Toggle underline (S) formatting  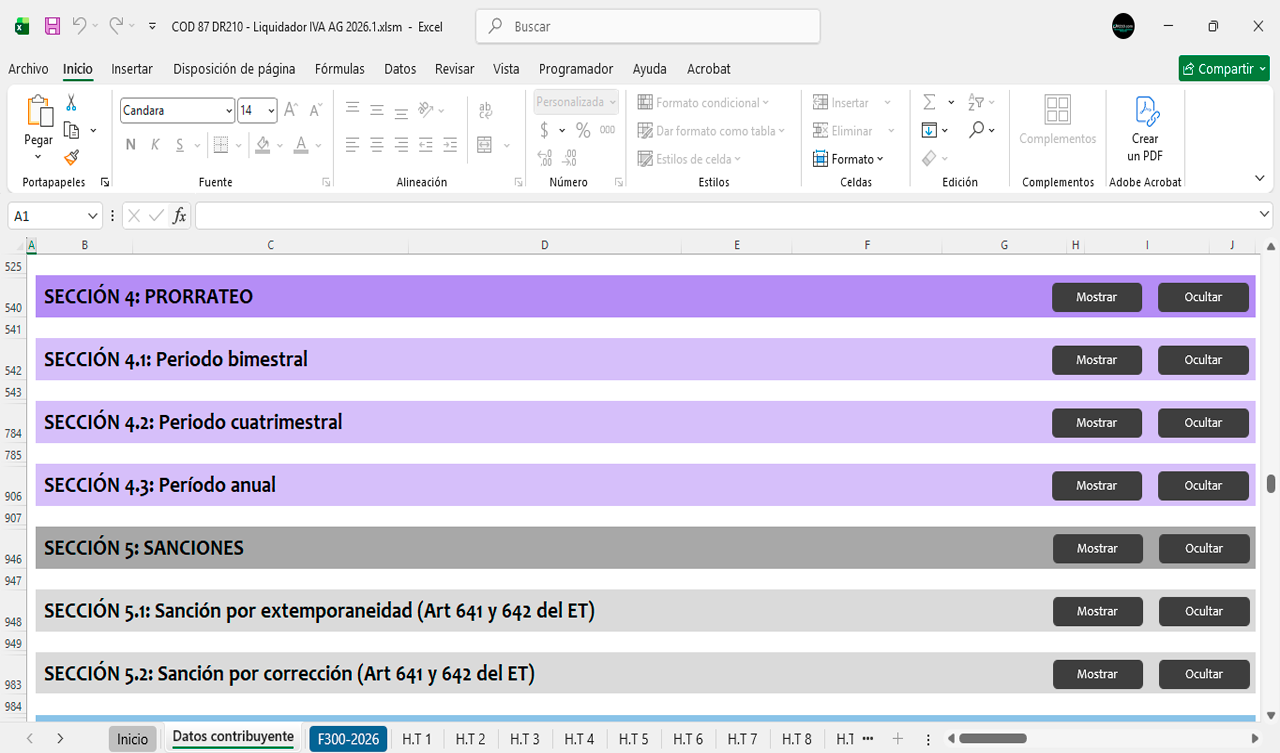[x=180, y=145]
